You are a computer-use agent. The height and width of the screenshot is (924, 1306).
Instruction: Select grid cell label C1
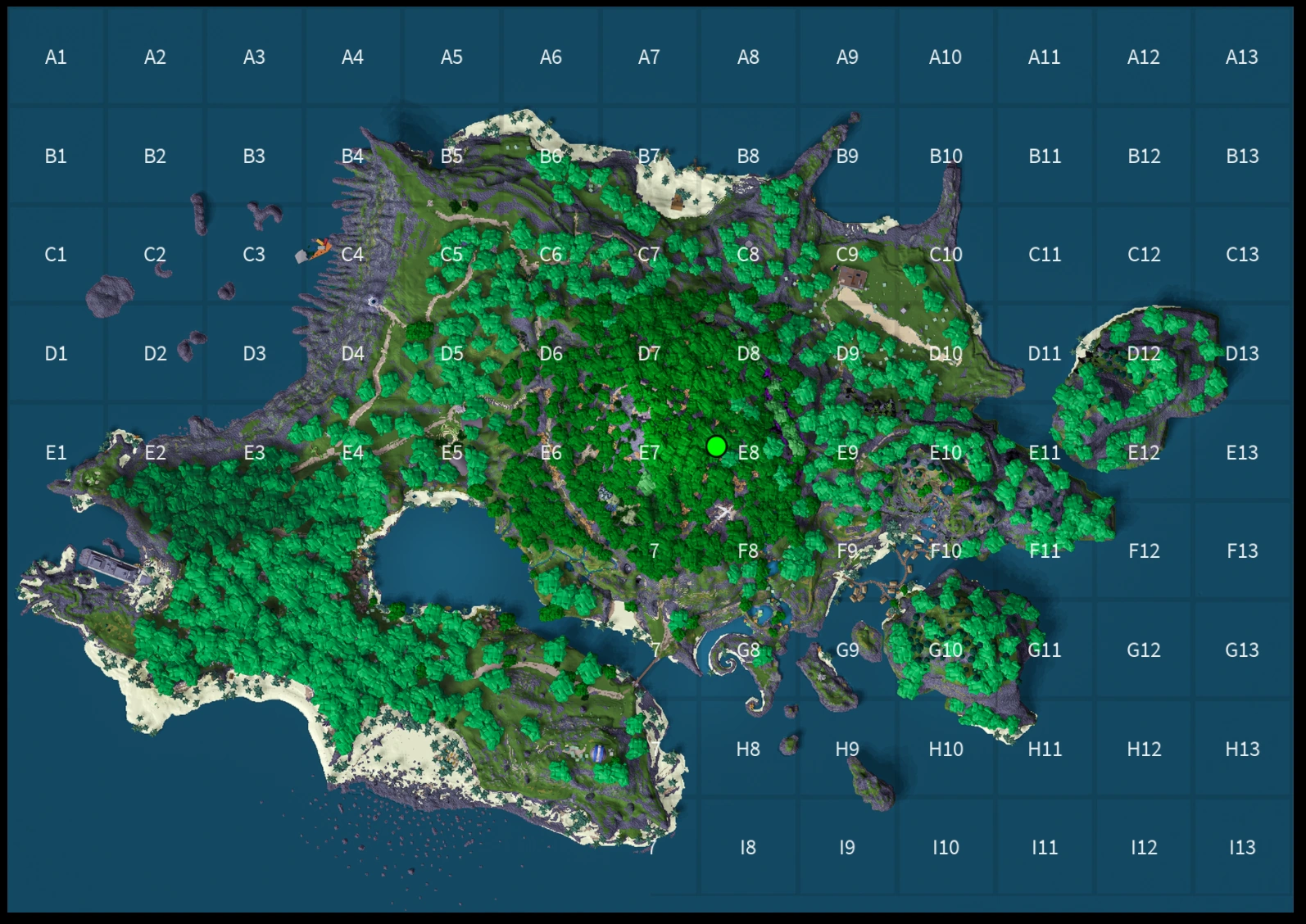click(56, 255)
